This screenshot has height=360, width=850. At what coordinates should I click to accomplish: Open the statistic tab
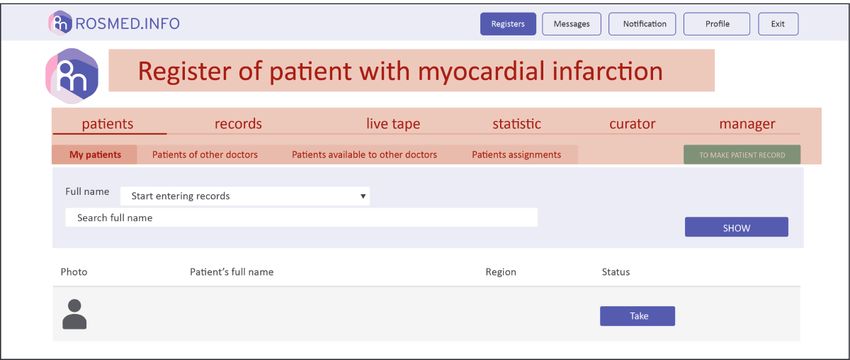point(517,124)
